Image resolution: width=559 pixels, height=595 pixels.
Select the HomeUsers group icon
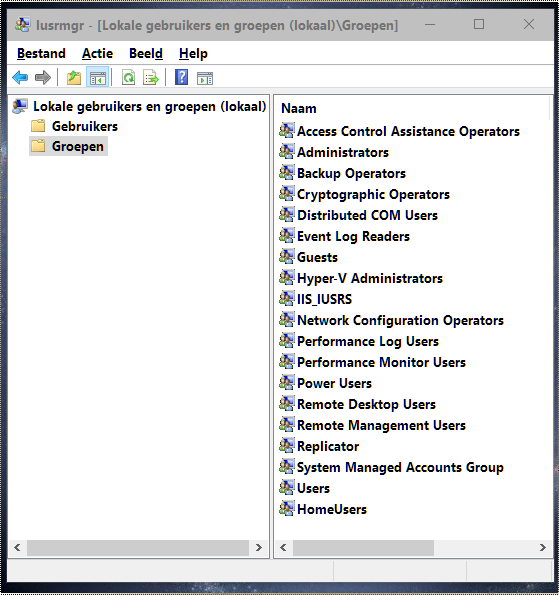tap(287, 509)
